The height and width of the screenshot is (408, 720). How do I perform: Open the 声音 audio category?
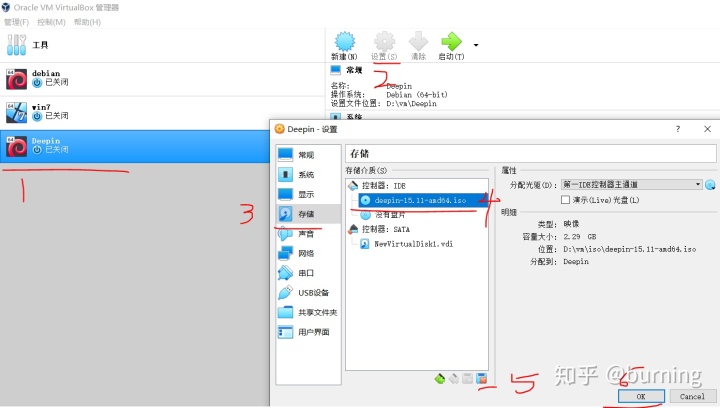point(309,234)
